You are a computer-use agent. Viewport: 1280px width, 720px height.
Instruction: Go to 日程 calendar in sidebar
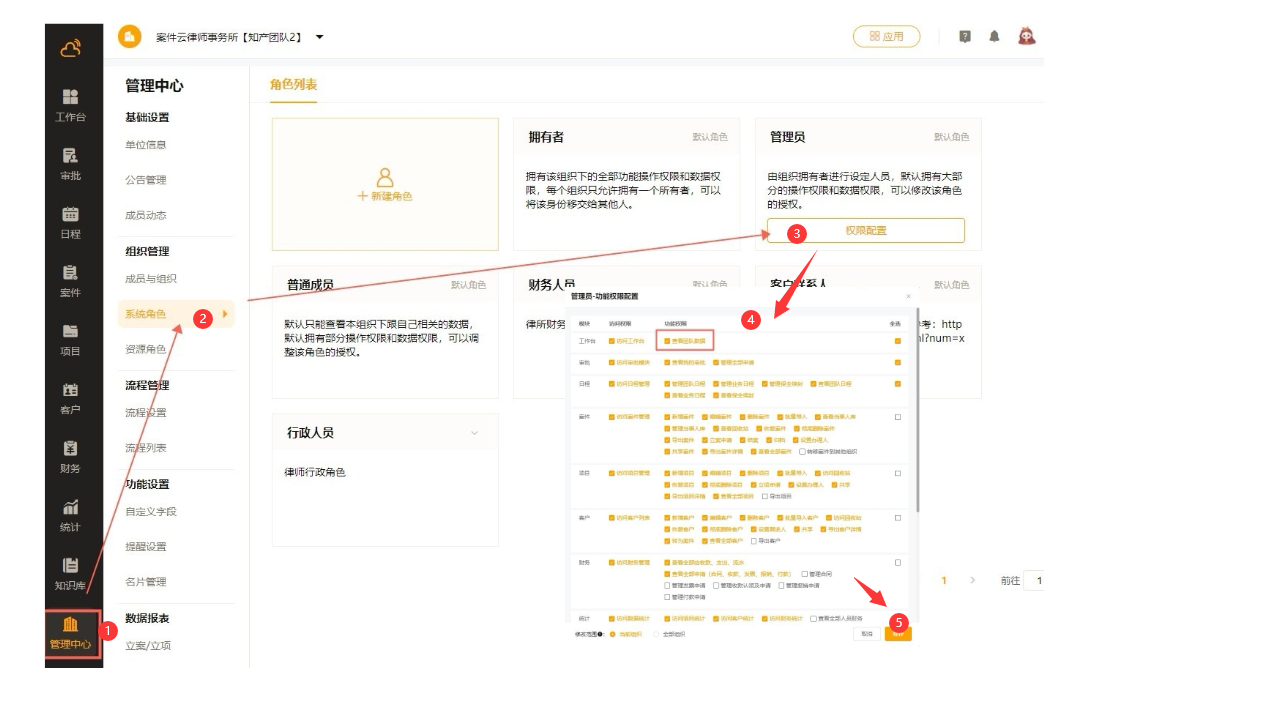click(x=70, y=221)
